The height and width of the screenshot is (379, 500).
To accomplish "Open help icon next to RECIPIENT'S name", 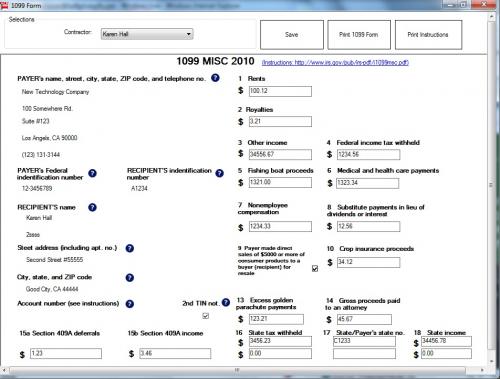I will pyautogui.click(x=92, y=207).
